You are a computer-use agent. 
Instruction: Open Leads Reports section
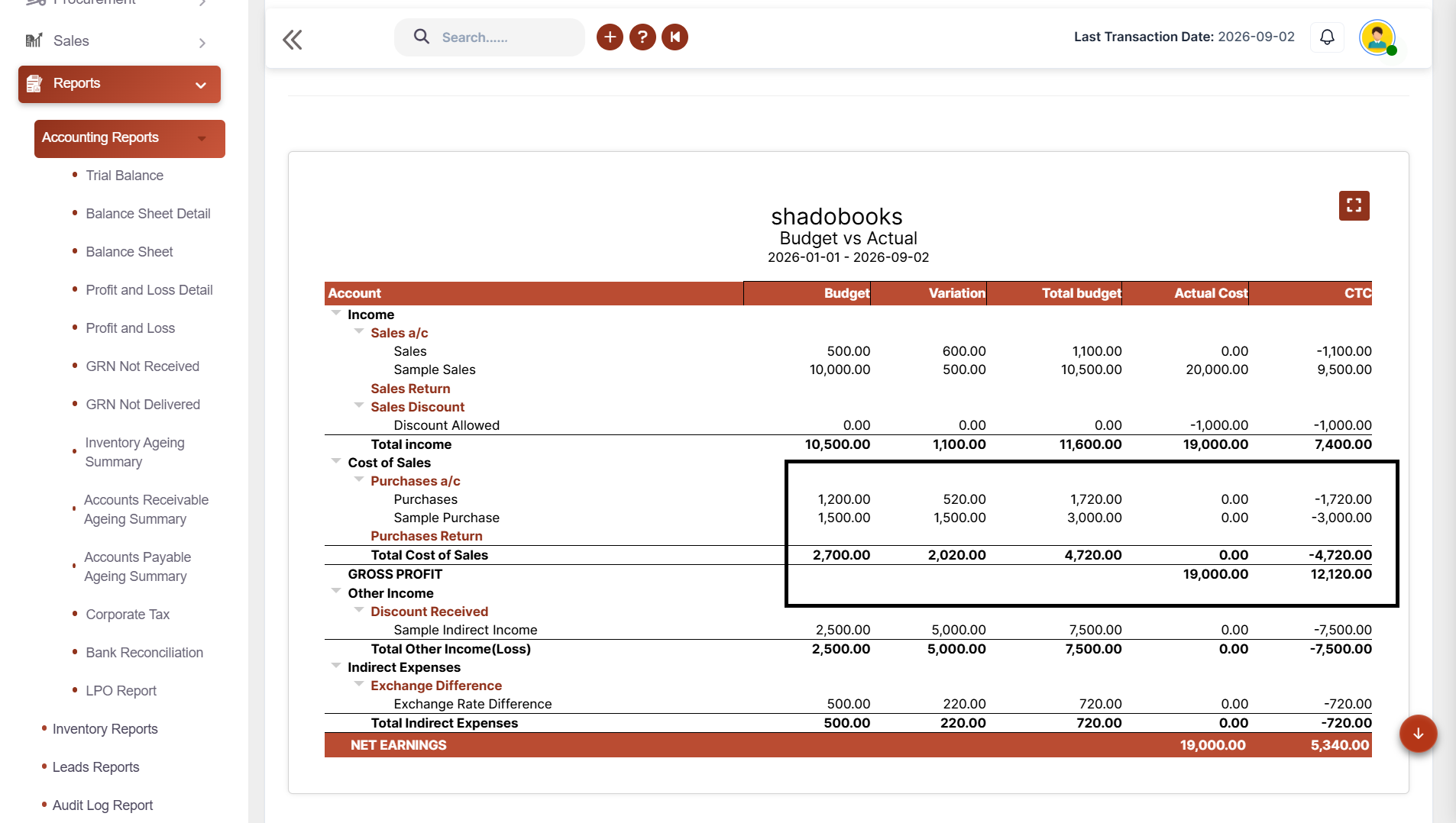coord(95,767)
